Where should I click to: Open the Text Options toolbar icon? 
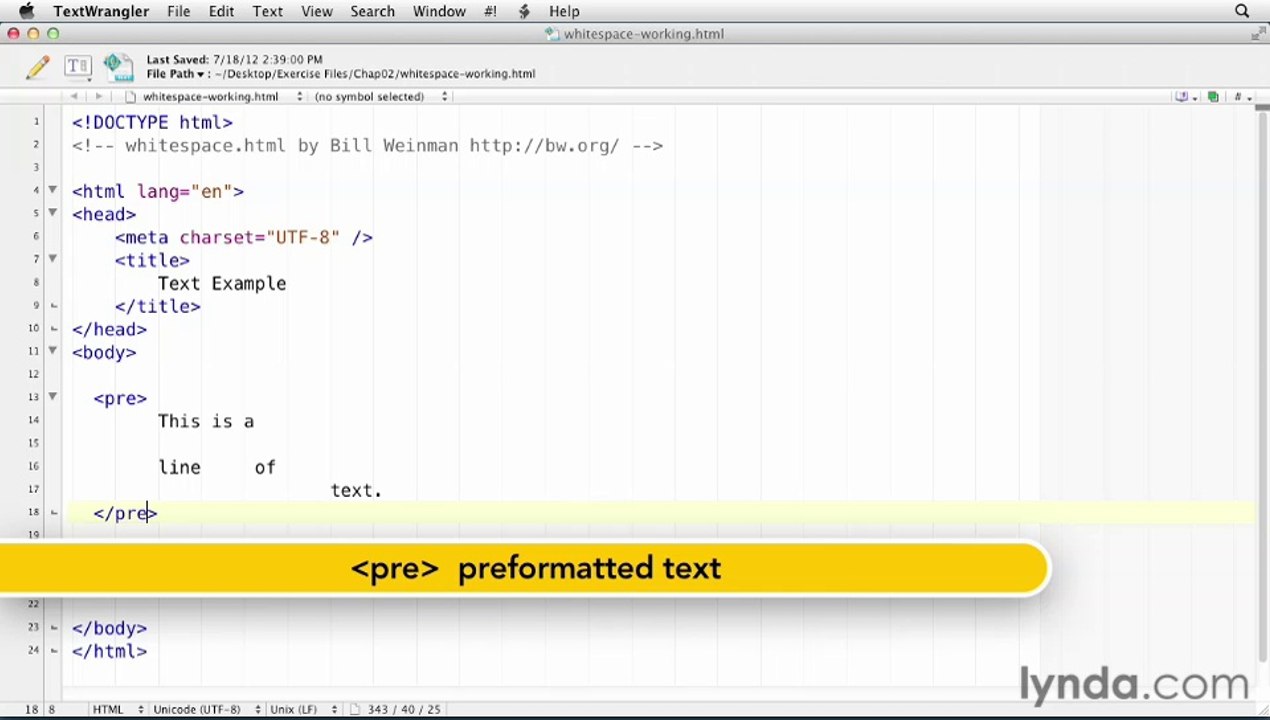pyautogui.click(x=77, y=67)
